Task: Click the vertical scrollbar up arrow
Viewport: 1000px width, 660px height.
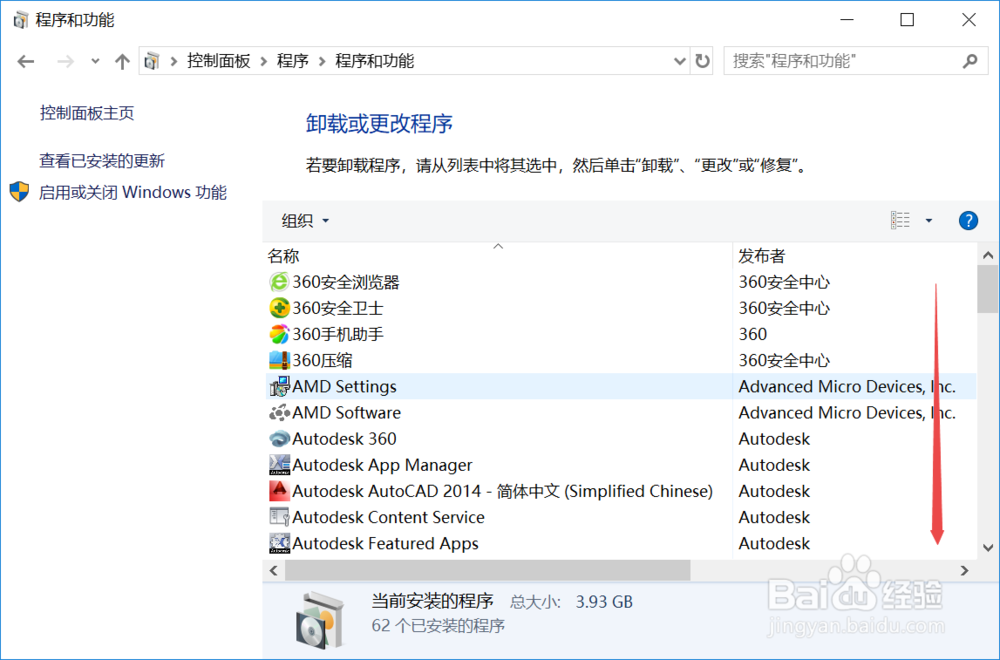Action: coord(988,255)
